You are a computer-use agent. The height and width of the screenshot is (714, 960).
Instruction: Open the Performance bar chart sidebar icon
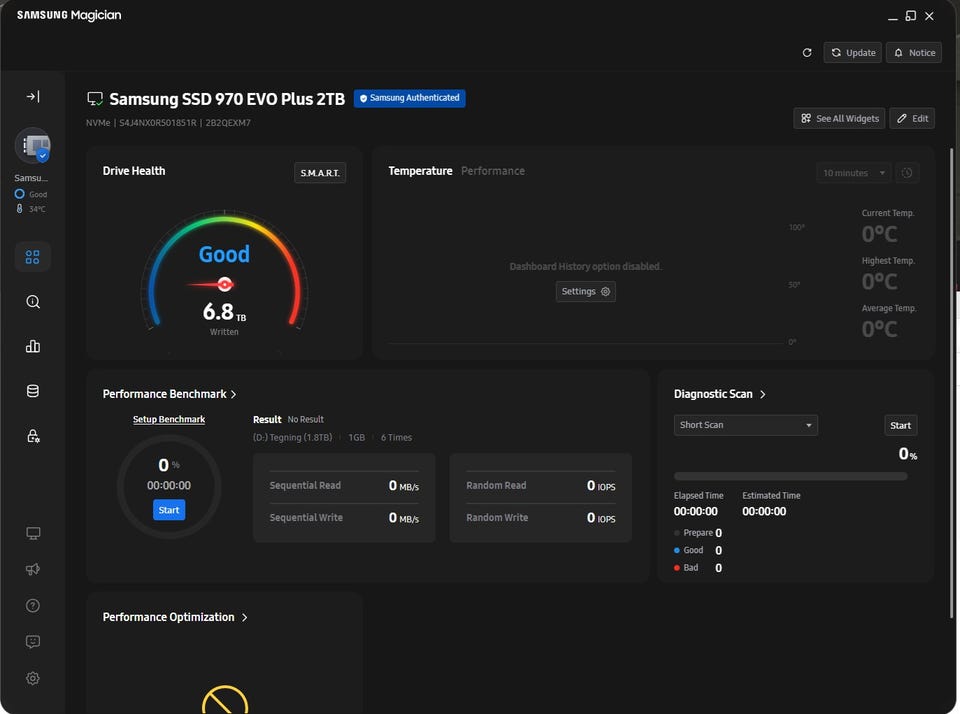pos(33,346)
